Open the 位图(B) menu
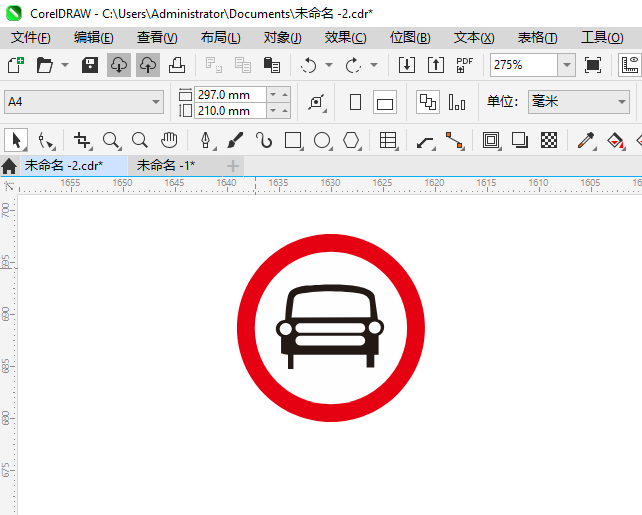 410,38
